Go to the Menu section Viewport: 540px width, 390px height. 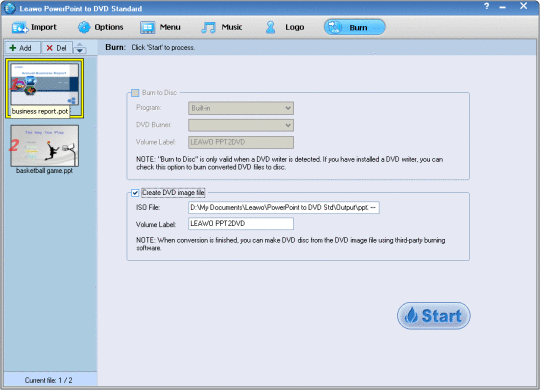pos(160,27)
